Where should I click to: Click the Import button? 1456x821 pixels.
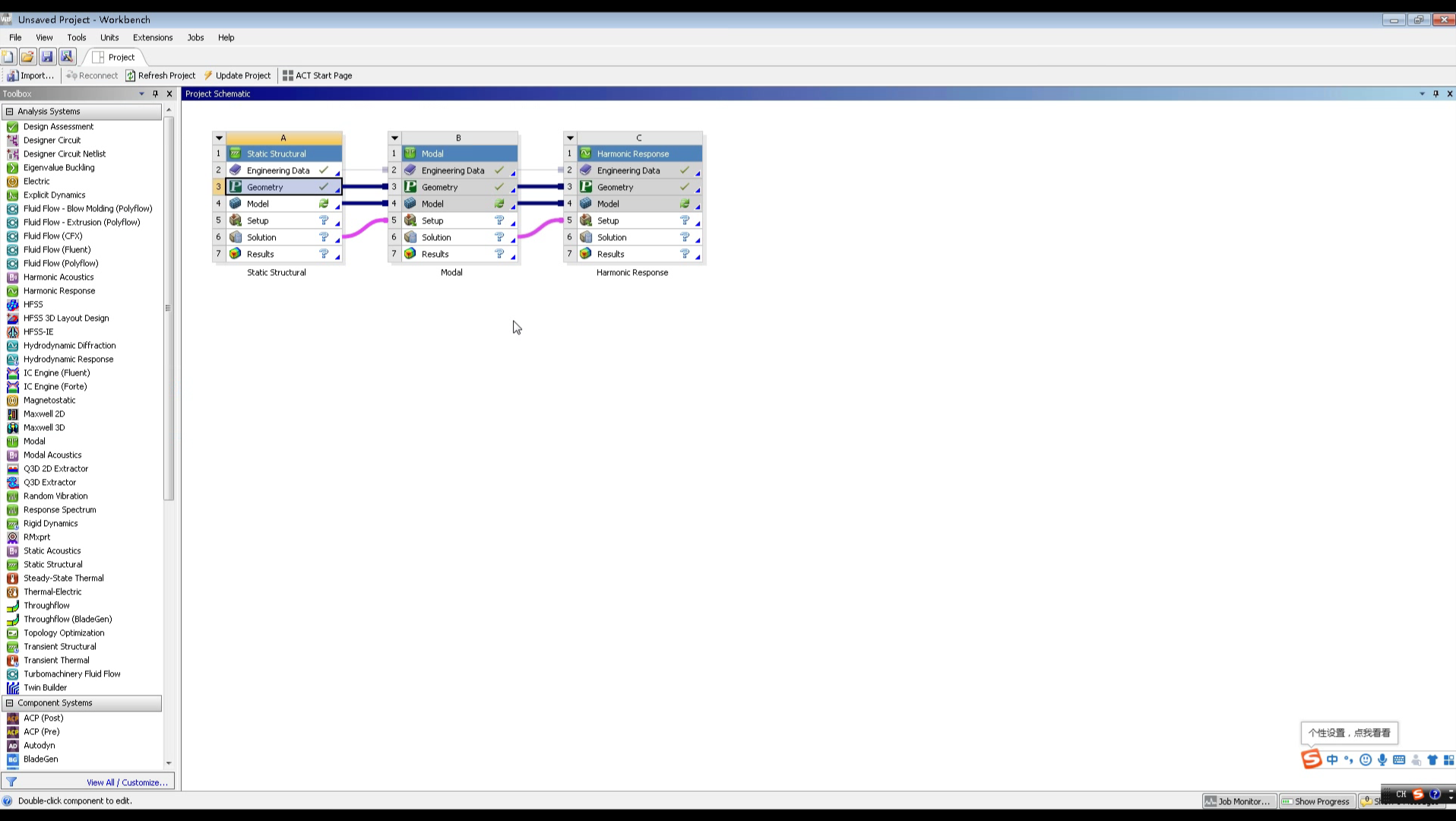[x=30, y=75]
